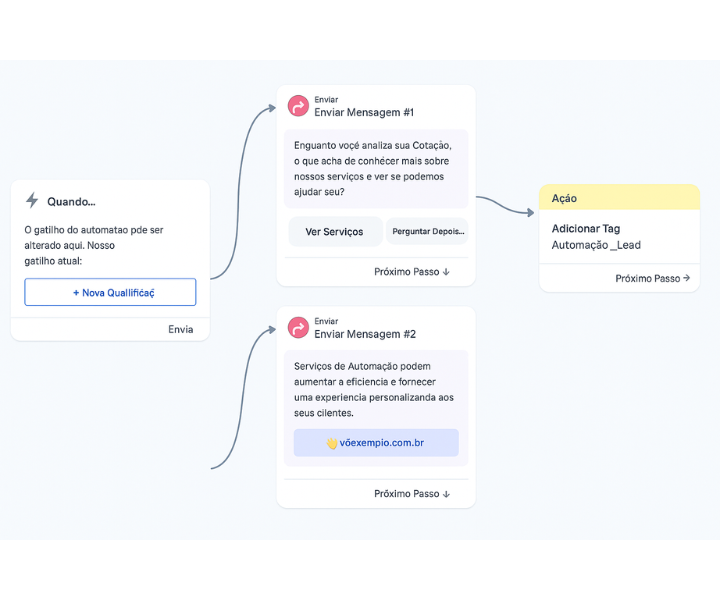Select the 'Perguntar Depois...' reply button
Viewport: 720px width, 600px height.
coord(428,232)
